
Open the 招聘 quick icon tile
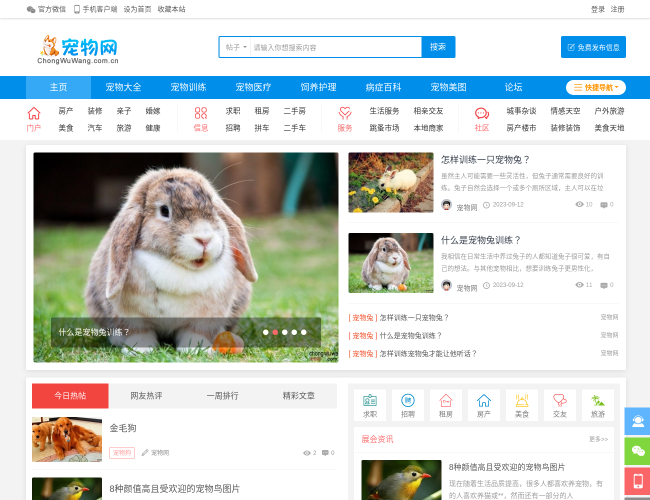pyautogui.click(x=408, y=405)
